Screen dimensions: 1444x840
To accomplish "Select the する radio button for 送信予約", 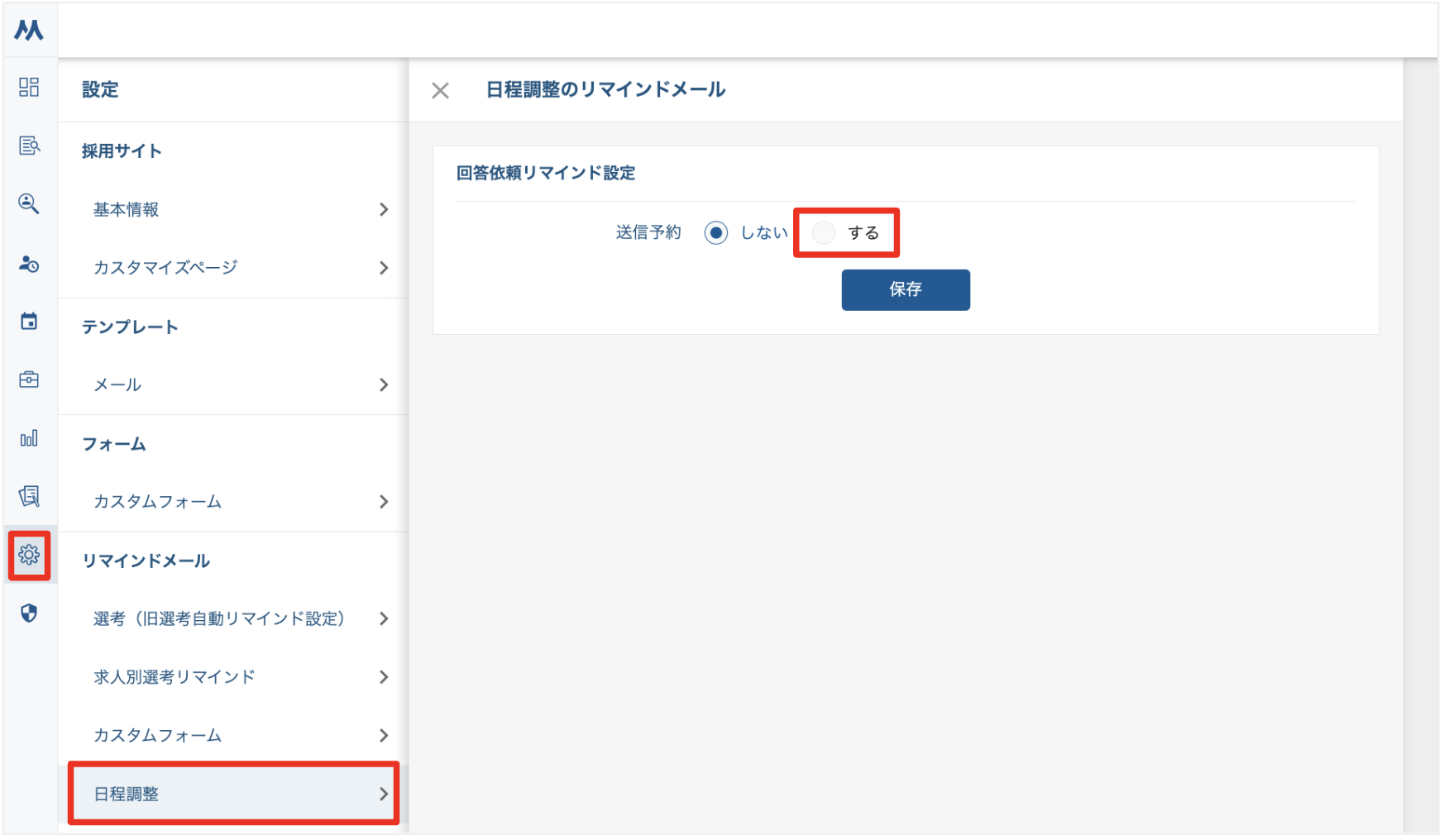I will pos(824,232).
